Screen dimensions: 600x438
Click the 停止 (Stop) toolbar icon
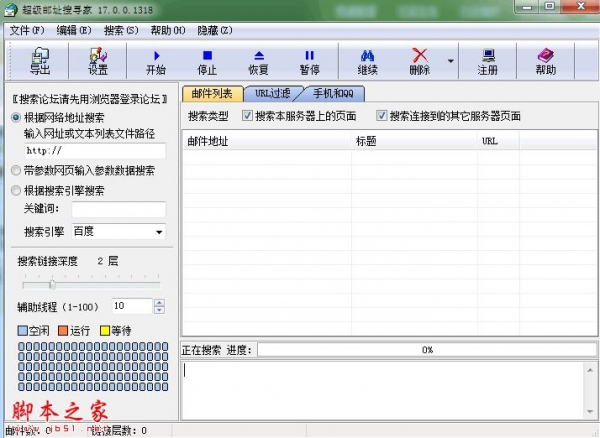pos(207,61)
